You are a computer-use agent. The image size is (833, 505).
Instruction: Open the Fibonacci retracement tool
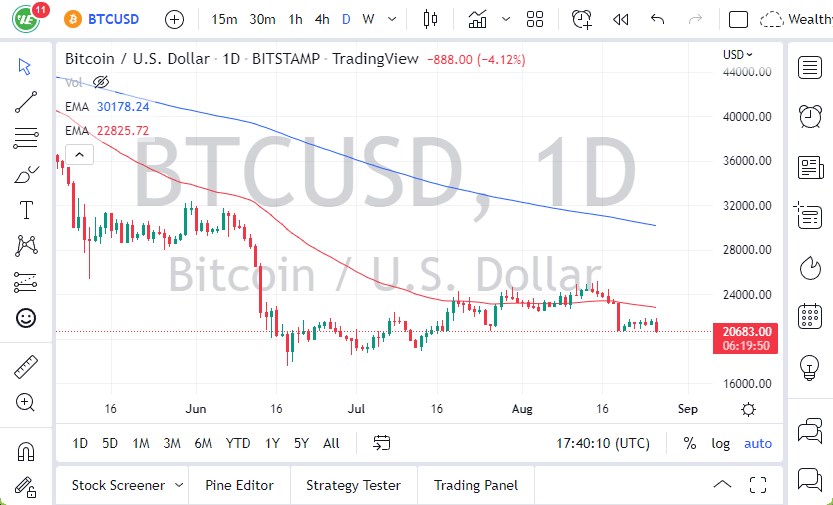26,138
